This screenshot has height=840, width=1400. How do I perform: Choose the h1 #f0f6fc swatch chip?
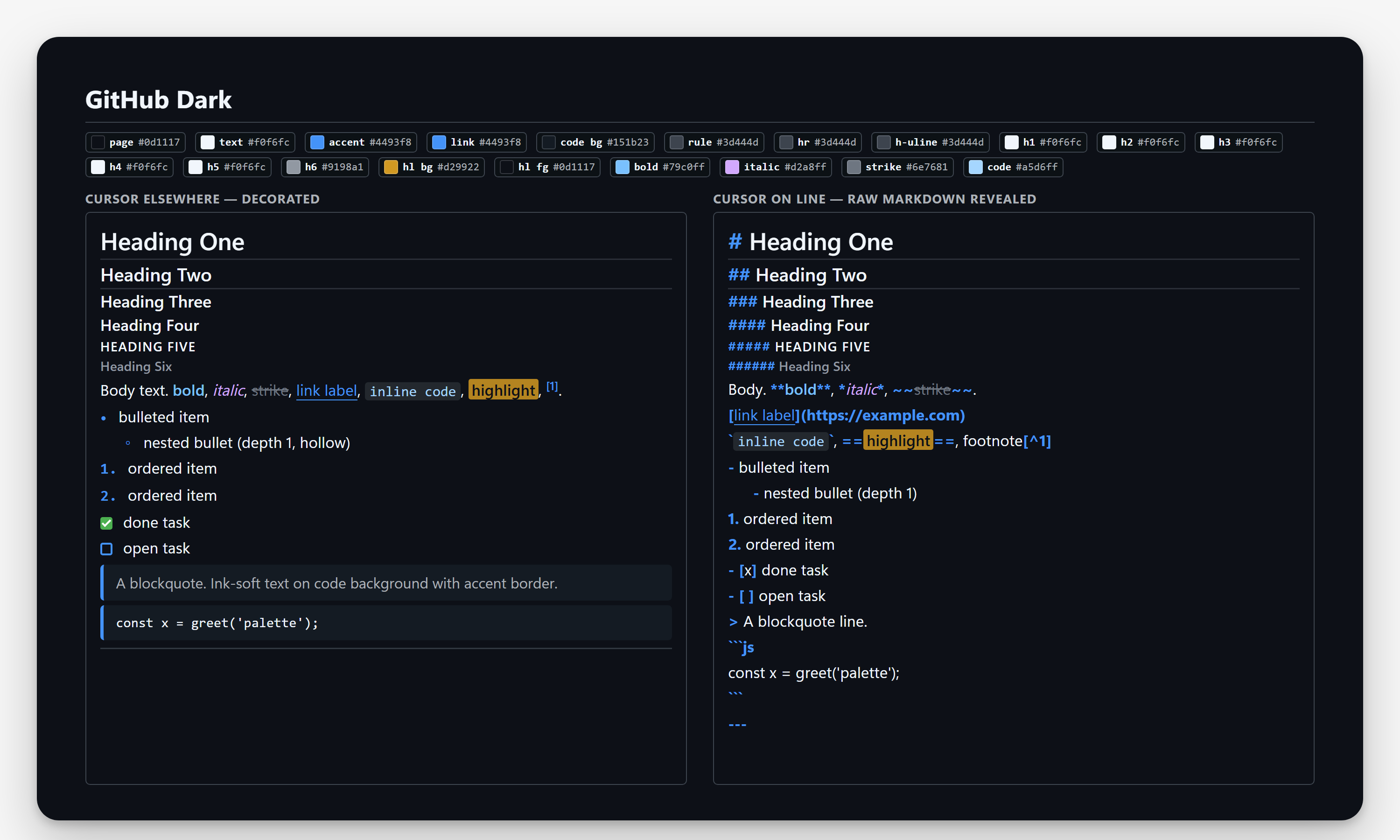pyautogui.click(x=1043, y=142)
